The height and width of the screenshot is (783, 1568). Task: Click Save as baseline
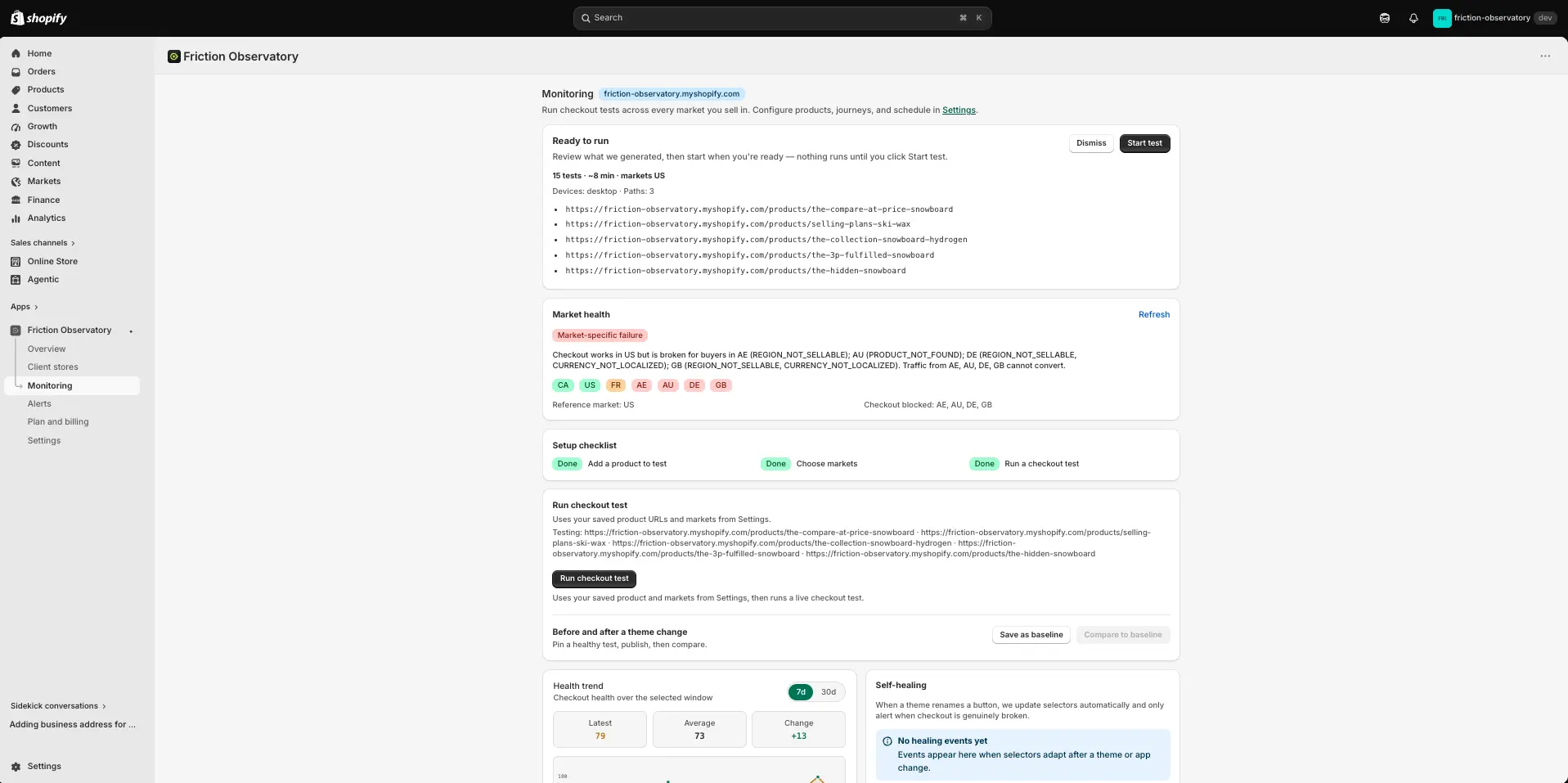tap(1031, 635)
